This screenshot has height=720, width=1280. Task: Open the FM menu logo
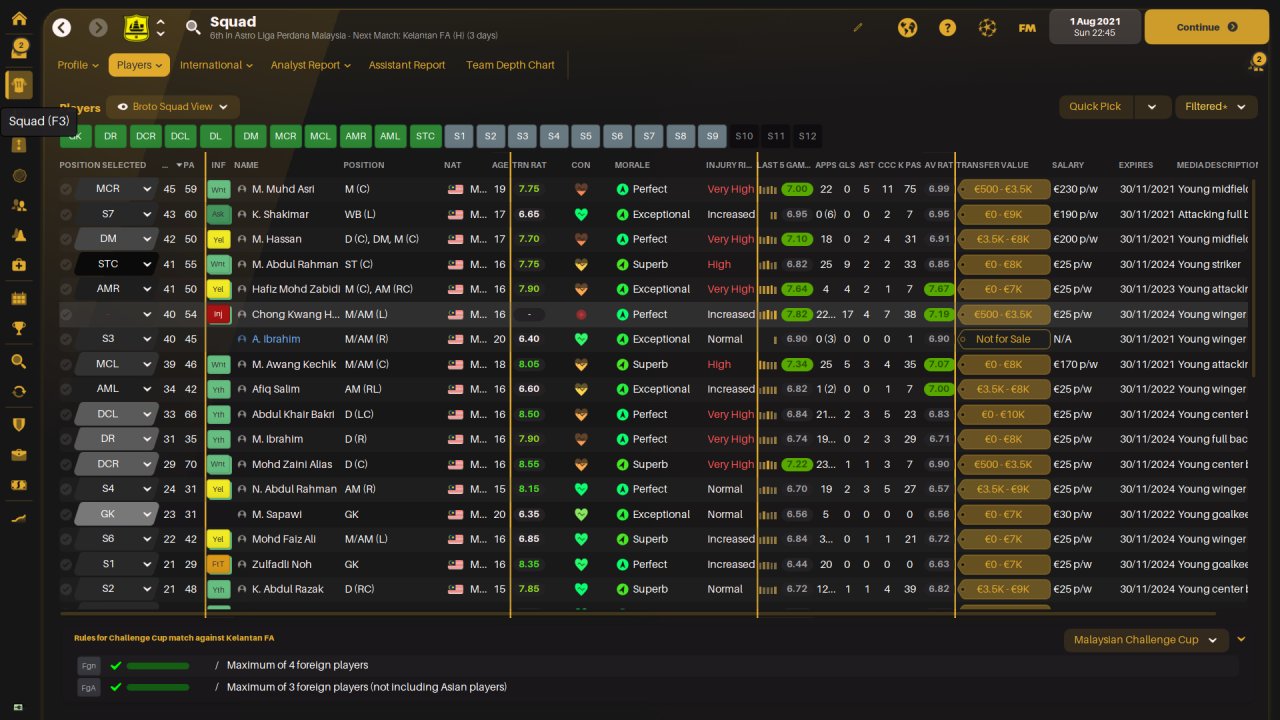(1027, 28)
